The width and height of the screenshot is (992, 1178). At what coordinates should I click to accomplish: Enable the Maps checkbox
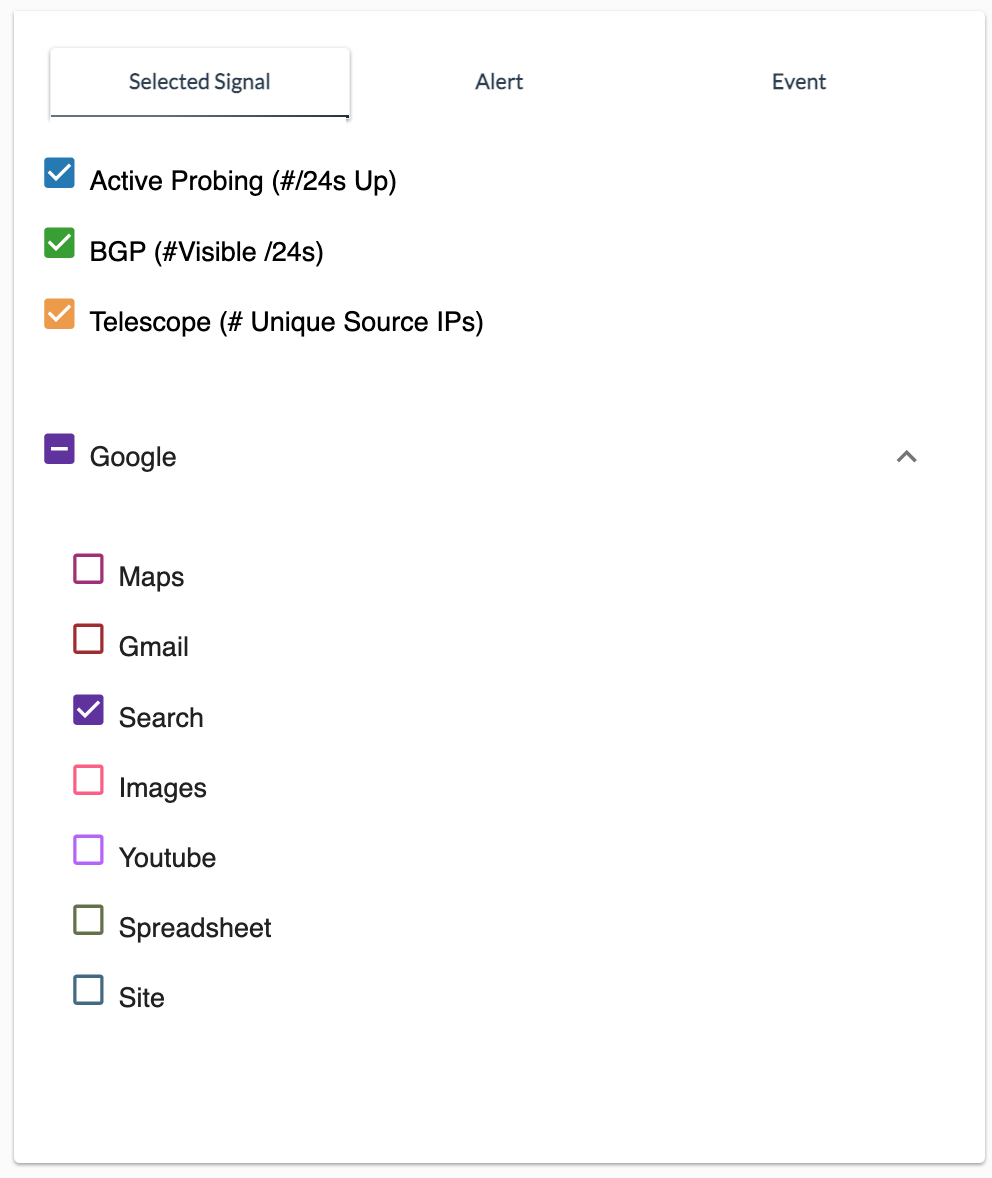point(88,569)
